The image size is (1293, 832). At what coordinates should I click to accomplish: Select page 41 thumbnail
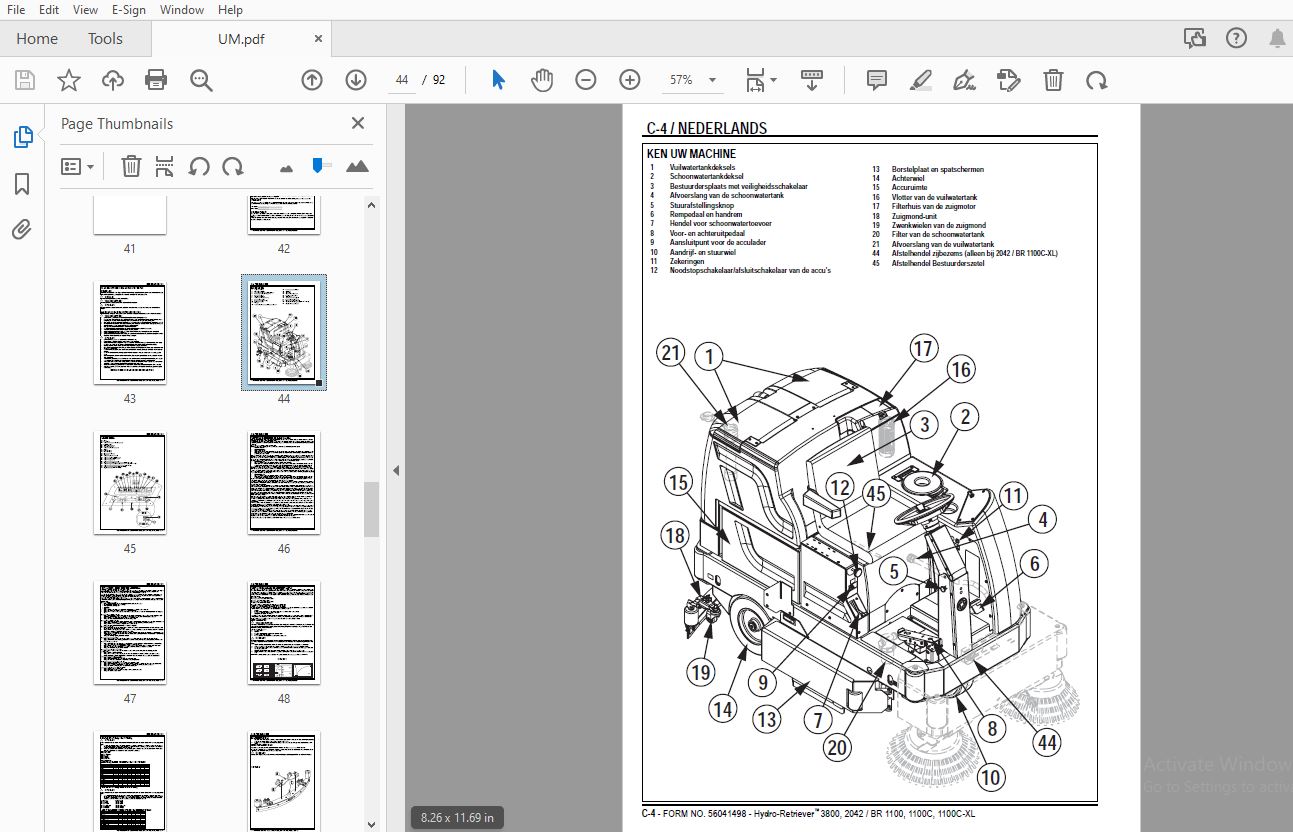[130, 214]
